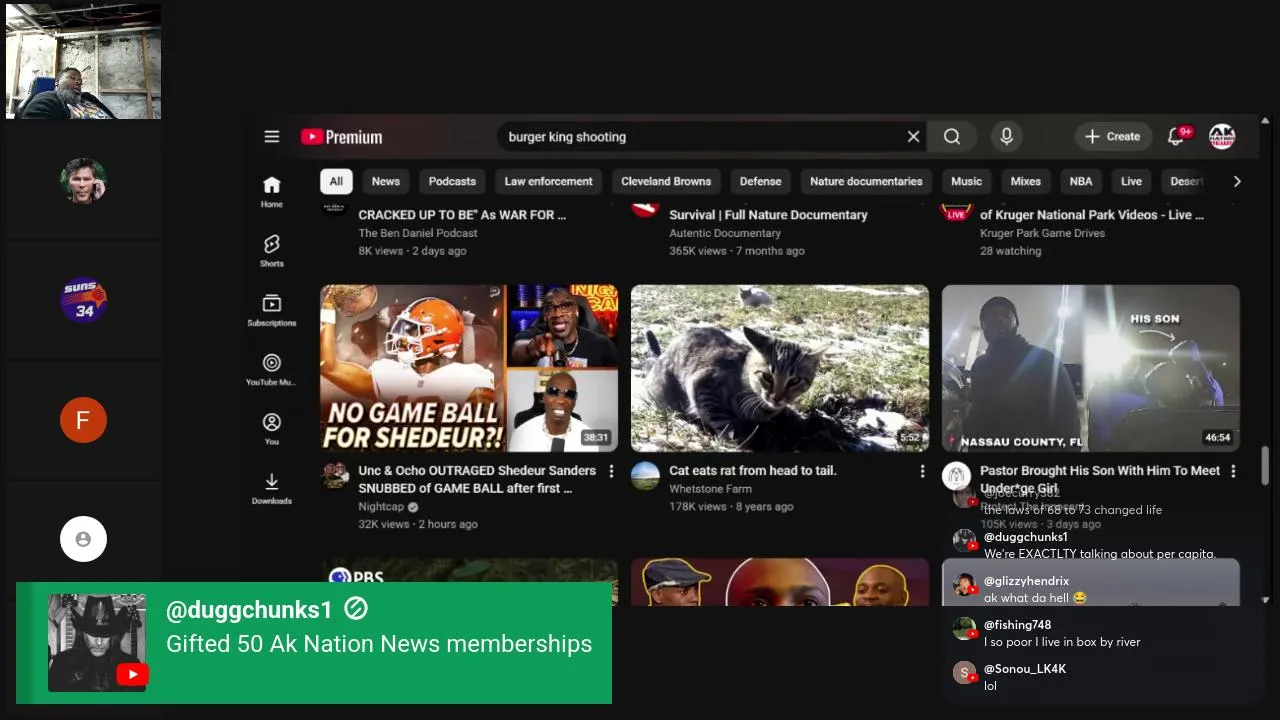
Task: Select the Law enforcement filter chip
Action: click(548, 181)
